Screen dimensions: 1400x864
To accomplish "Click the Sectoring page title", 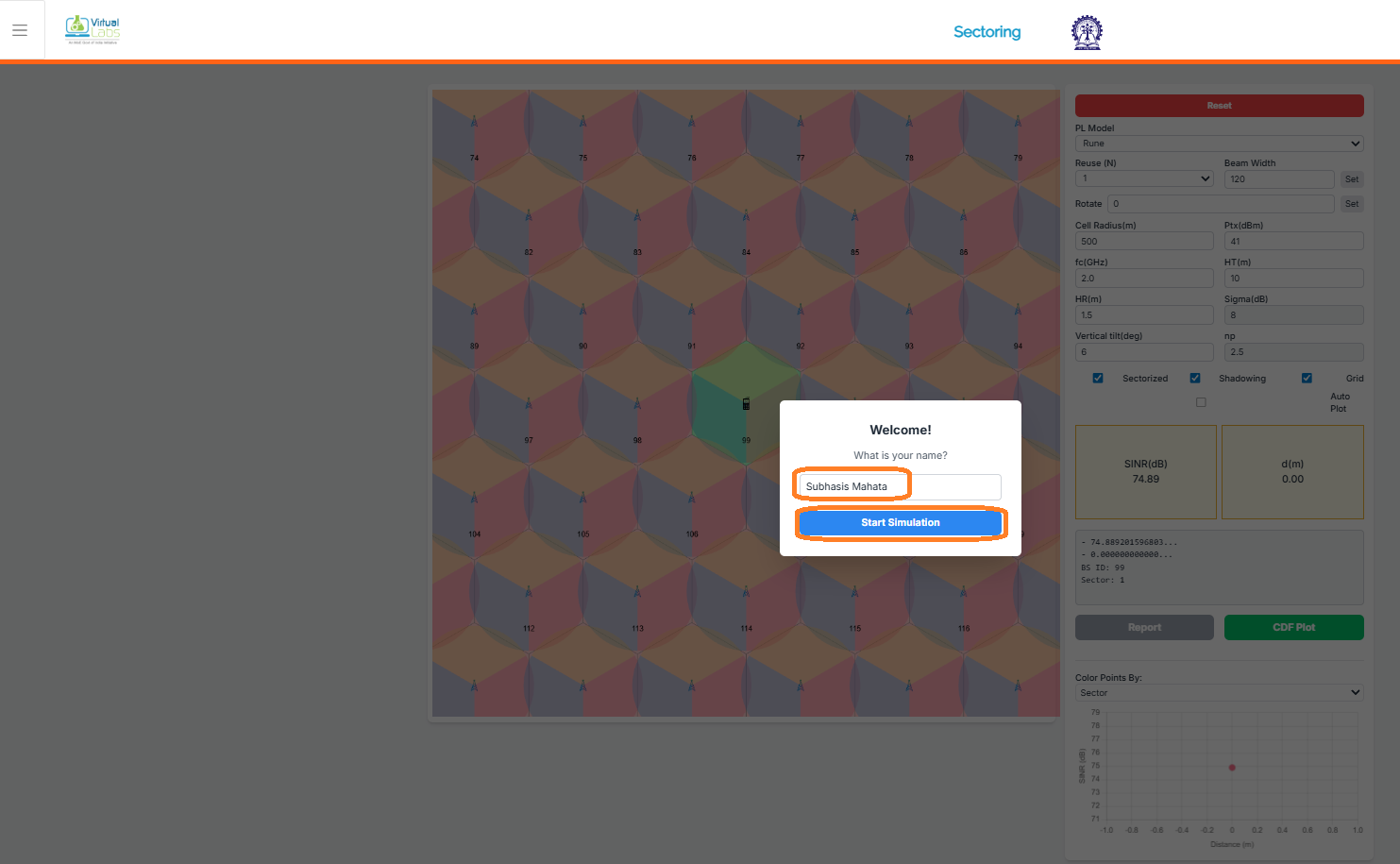I will pyautogui.click(x=987, y=32).
